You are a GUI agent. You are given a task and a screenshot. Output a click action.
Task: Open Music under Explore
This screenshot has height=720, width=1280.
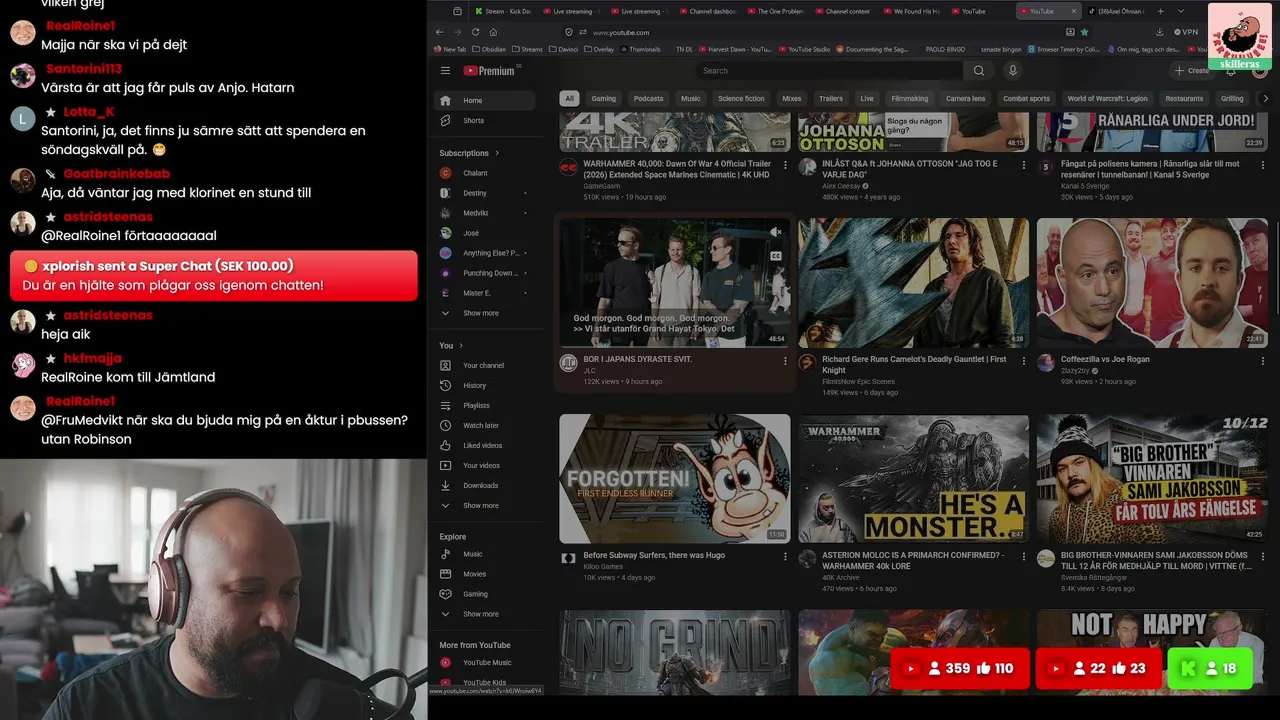[485, 554]
